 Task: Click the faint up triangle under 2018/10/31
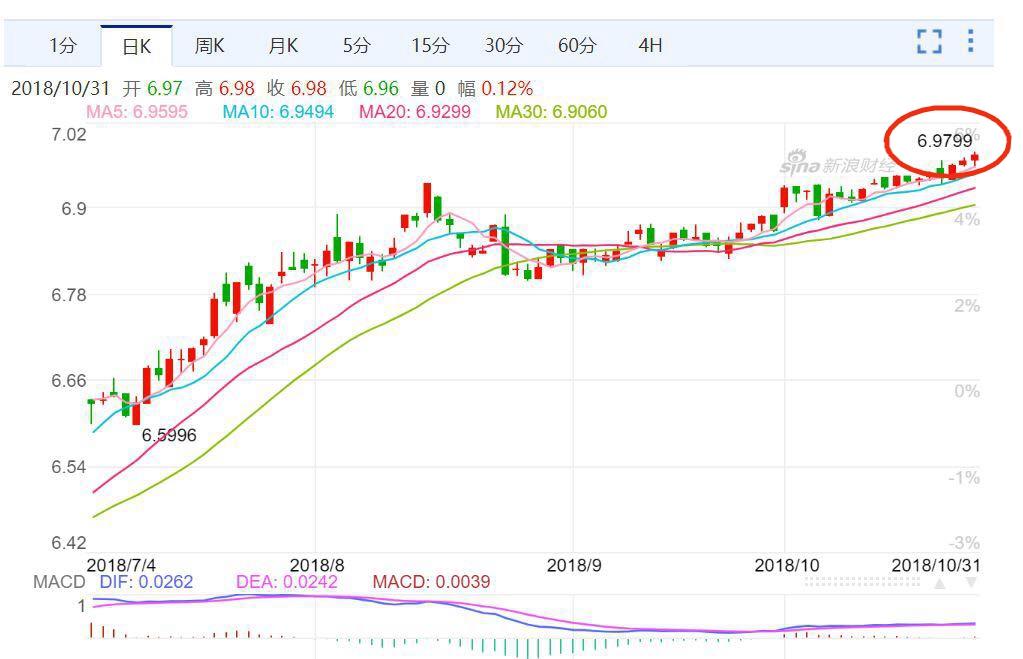(x=939, y=583)
